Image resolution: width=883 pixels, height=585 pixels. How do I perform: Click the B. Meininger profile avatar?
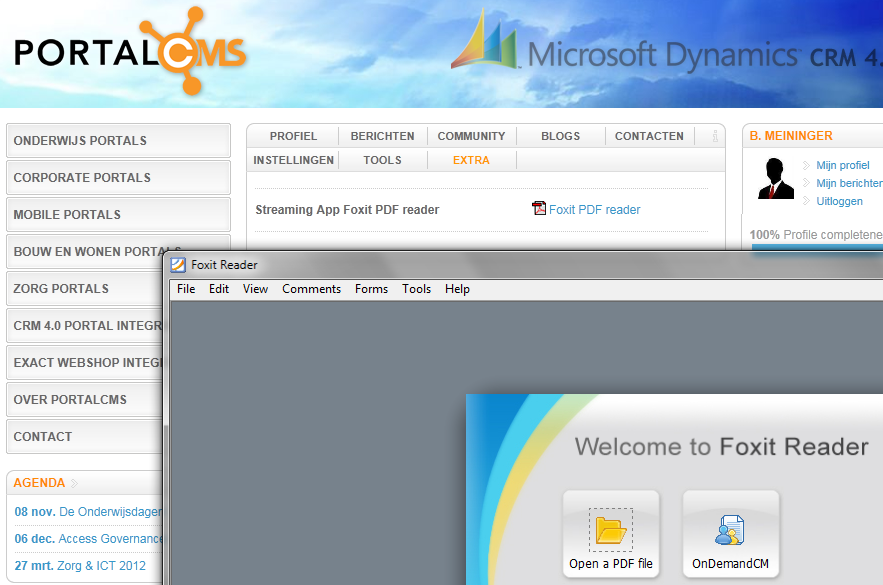tap(776, 178)
